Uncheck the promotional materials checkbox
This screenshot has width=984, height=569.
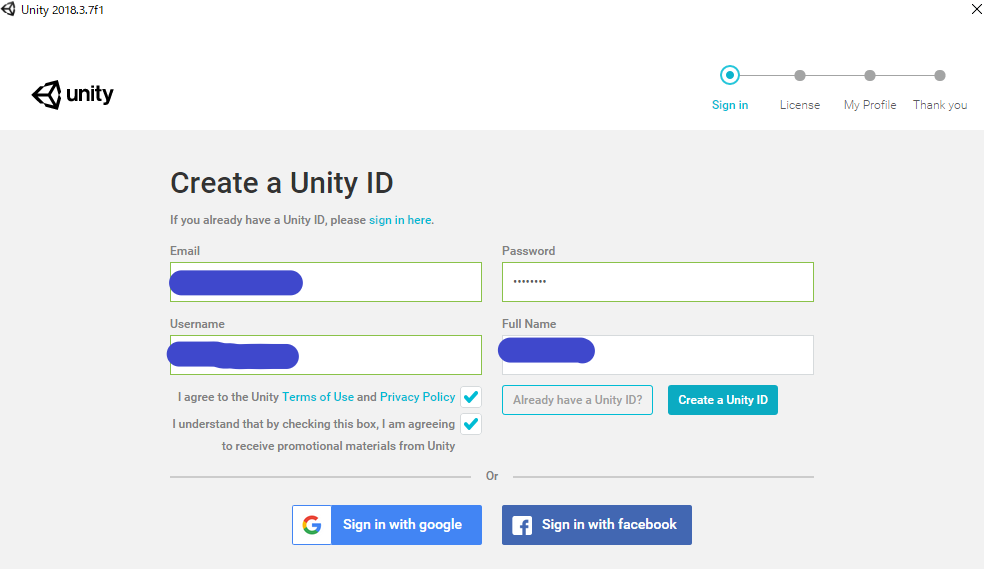(471, 424)
